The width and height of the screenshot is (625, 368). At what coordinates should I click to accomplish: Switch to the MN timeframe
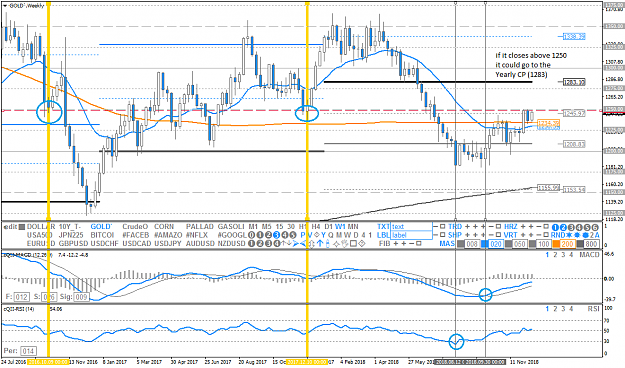[x=353, y=226]
